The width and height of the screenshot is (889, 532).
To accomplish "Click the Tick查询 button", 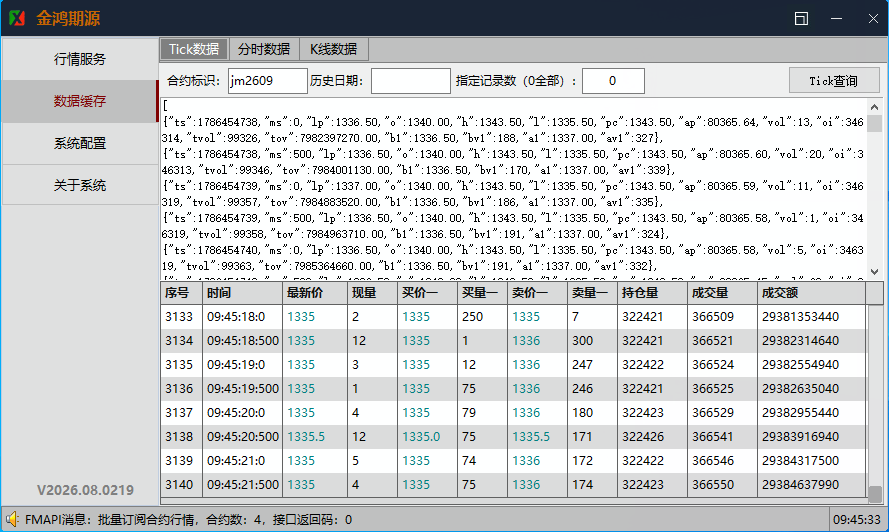I will [x=833, y=81].
